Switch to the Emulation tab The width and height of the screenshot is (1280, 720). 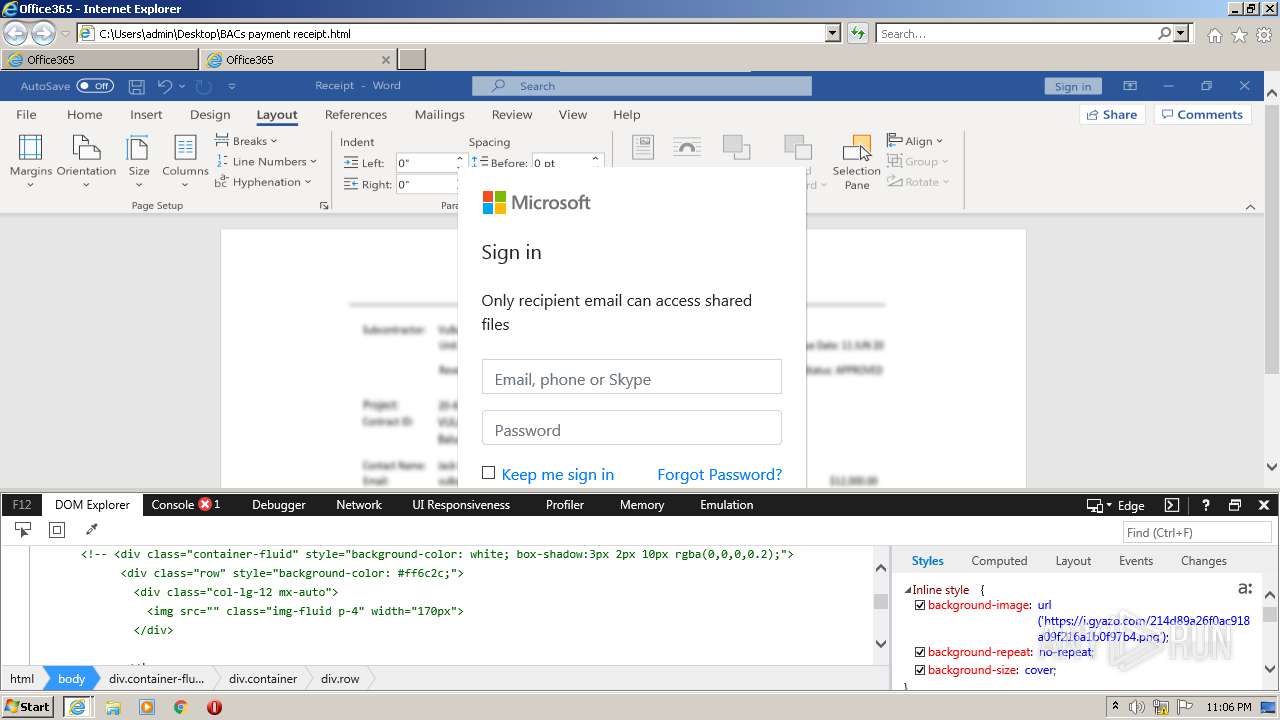pos(727,505)
